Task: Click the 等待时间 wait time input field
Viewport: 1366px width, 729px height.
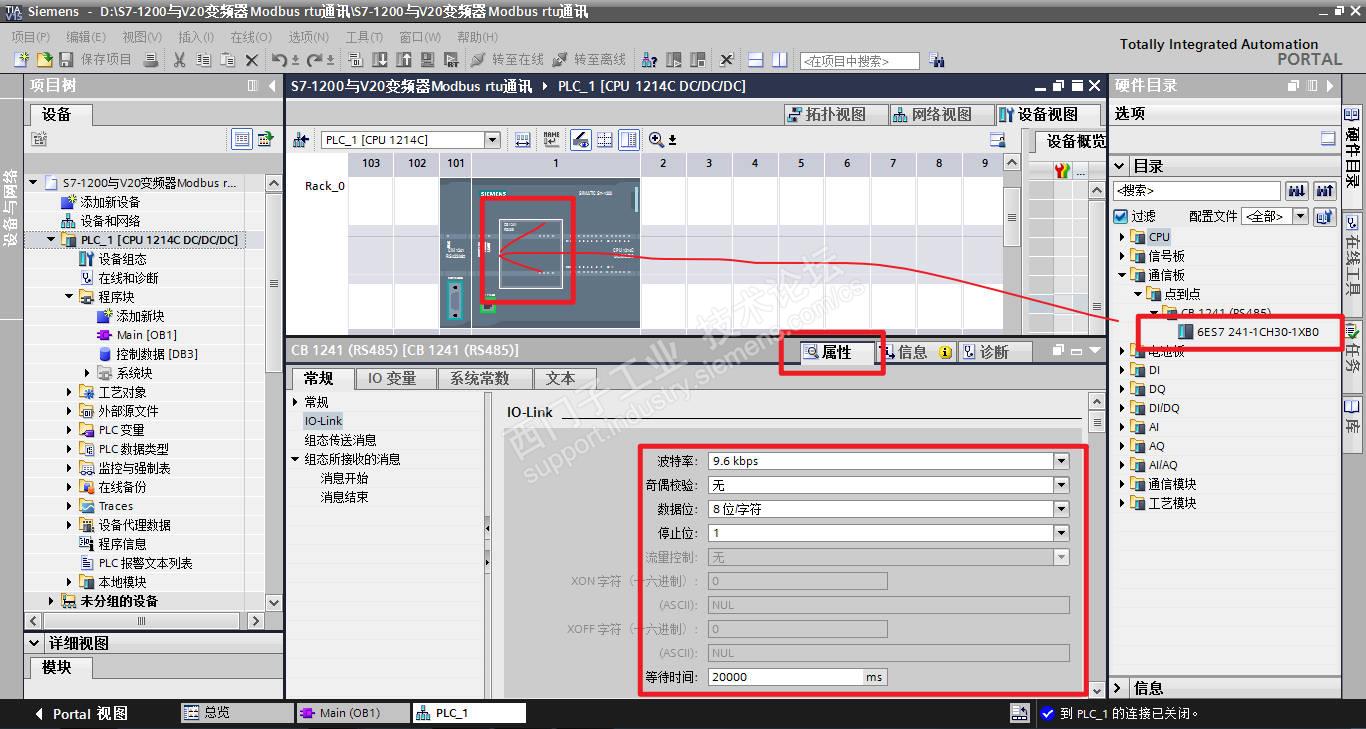Action: (x=786, y=677)
